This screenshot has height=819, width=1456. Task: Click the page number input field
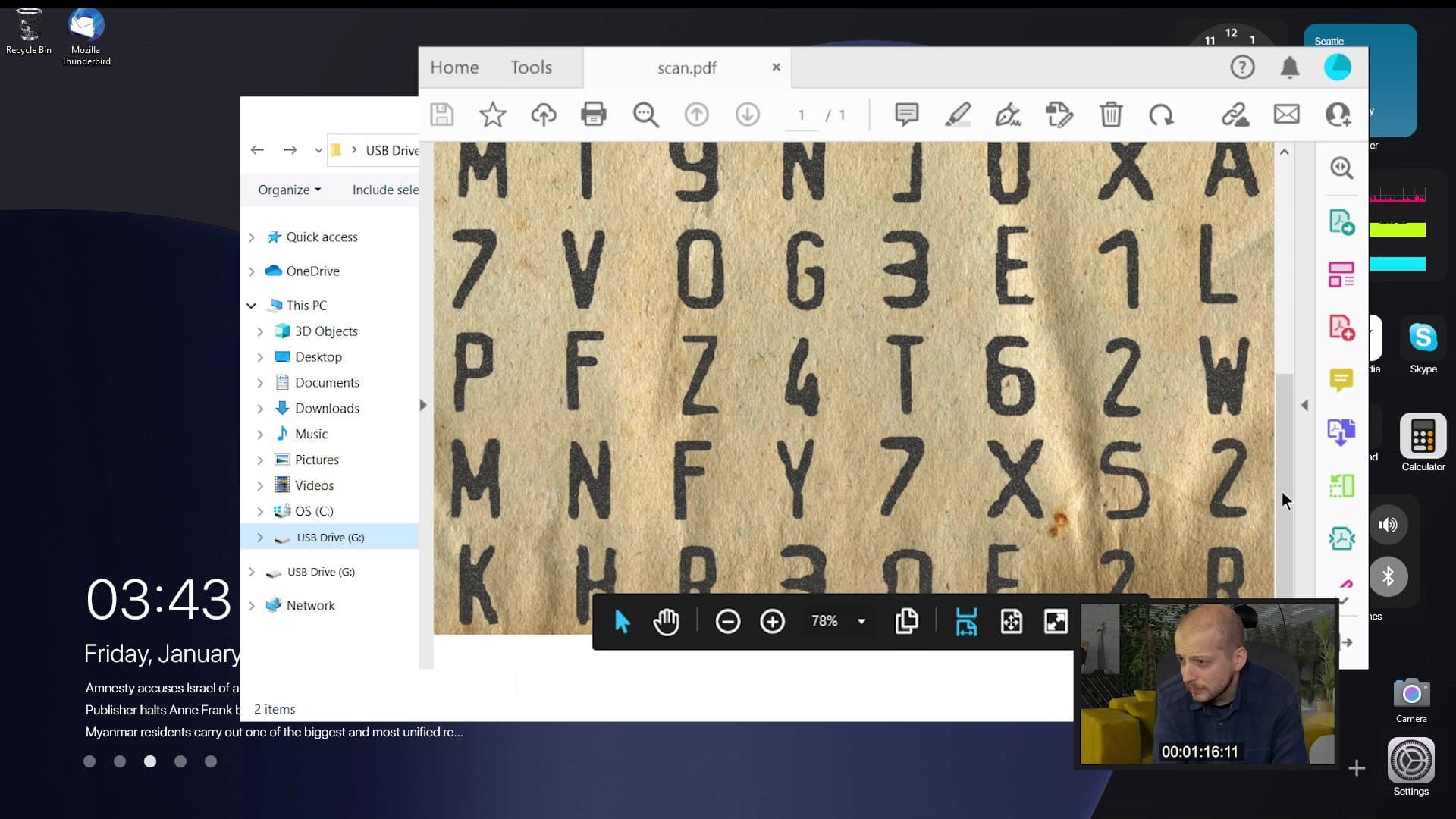801,115
